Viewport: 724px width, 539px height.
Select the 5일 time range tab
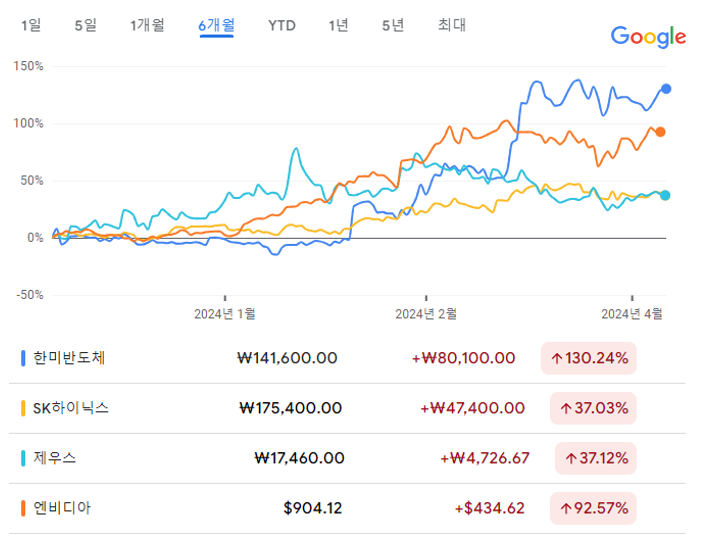pos(86,25)
